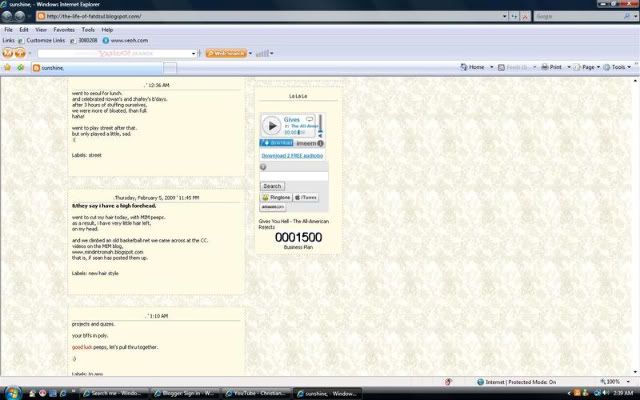
Task: Click the new hair style label link
Action: tap(103, 273)
